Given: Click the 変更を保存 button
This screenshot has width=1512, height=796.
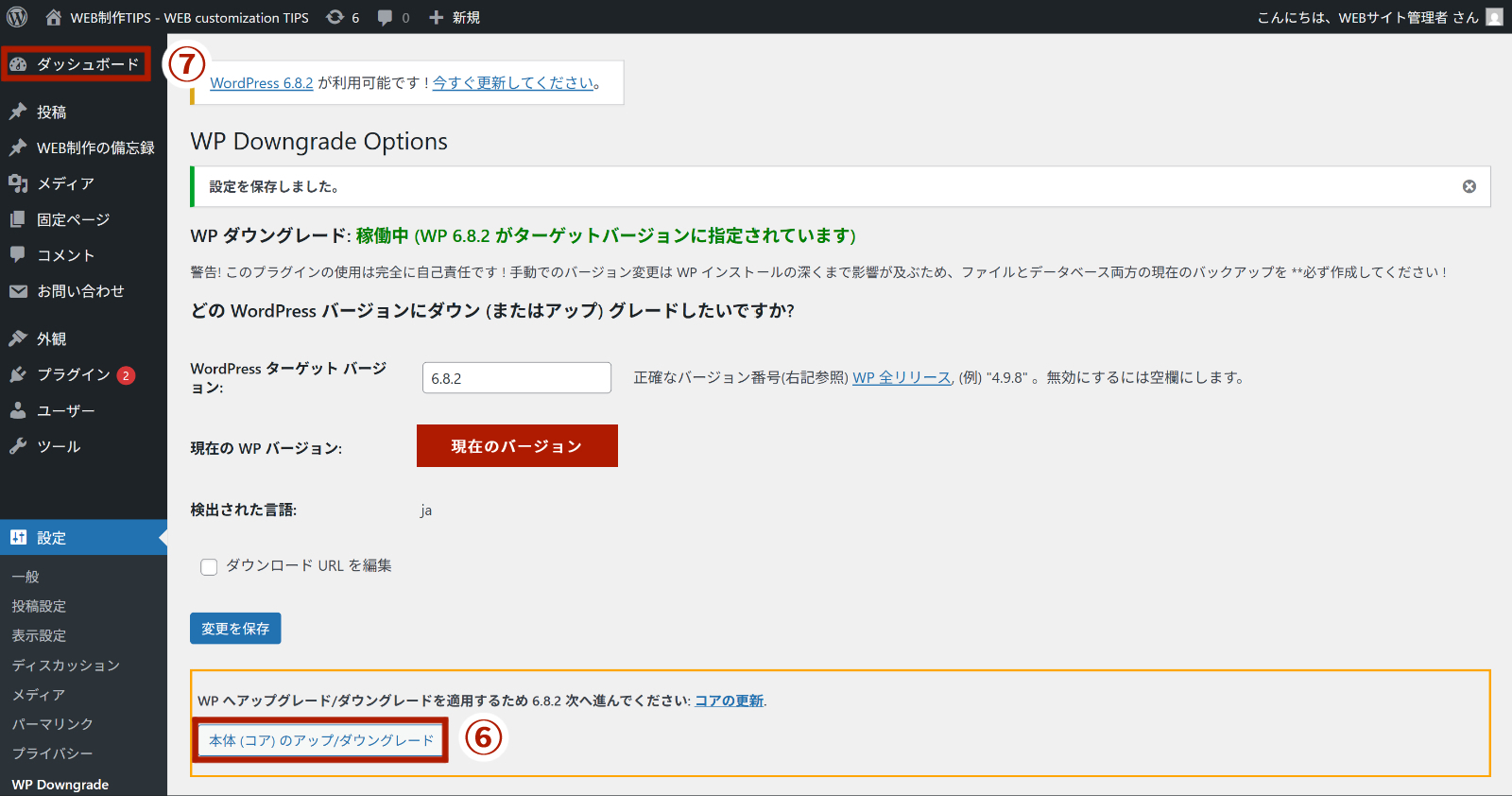Looking at the screenshot, I should click(235, 629).
